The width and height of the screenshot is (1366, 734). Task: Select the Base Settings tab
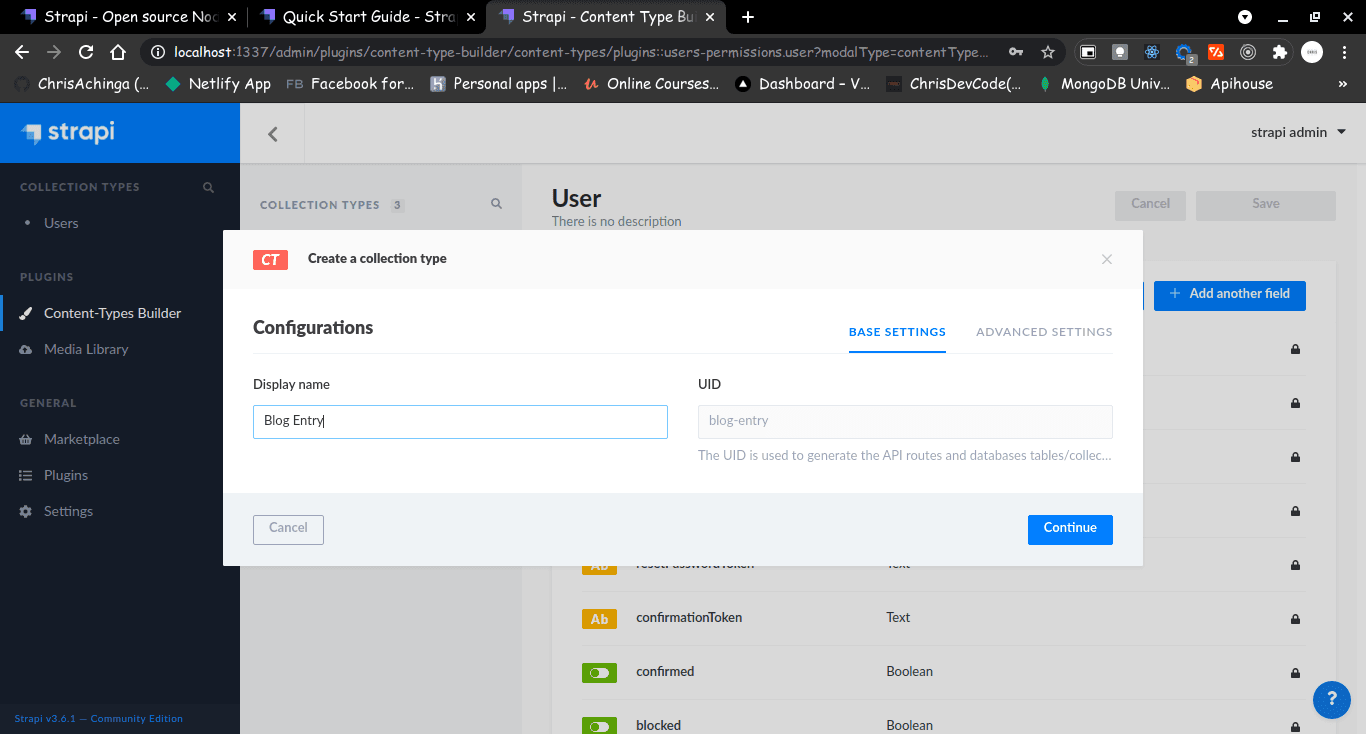[897, 332]
